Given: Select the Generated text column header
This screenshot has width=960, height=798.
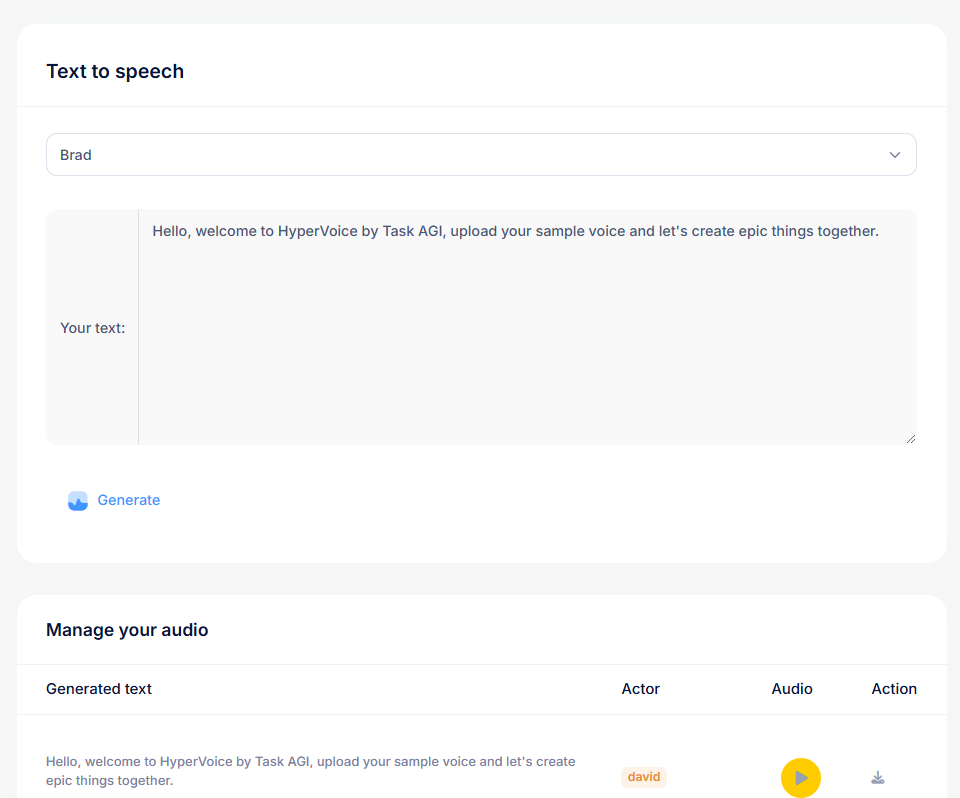Looking at the screenshot, I should [x=99, y=689].
